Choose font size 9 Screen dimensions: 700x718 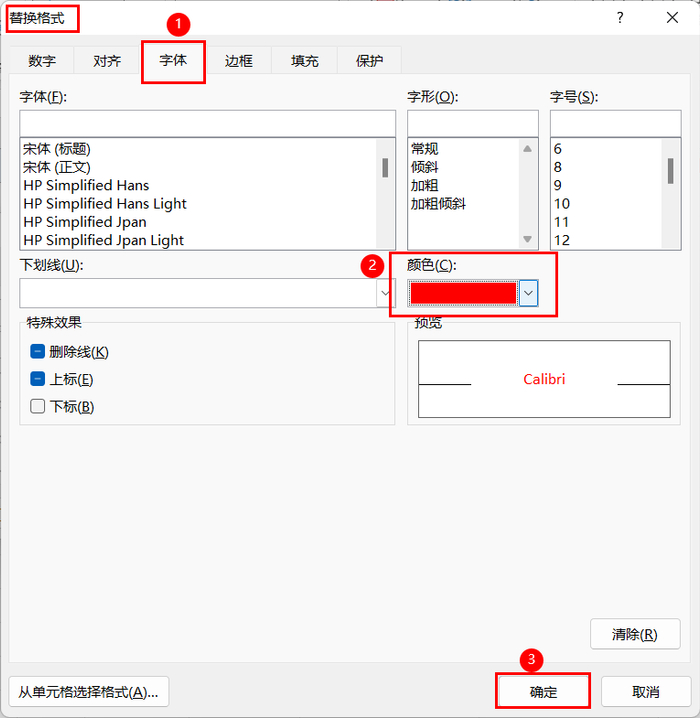(557, 185)
